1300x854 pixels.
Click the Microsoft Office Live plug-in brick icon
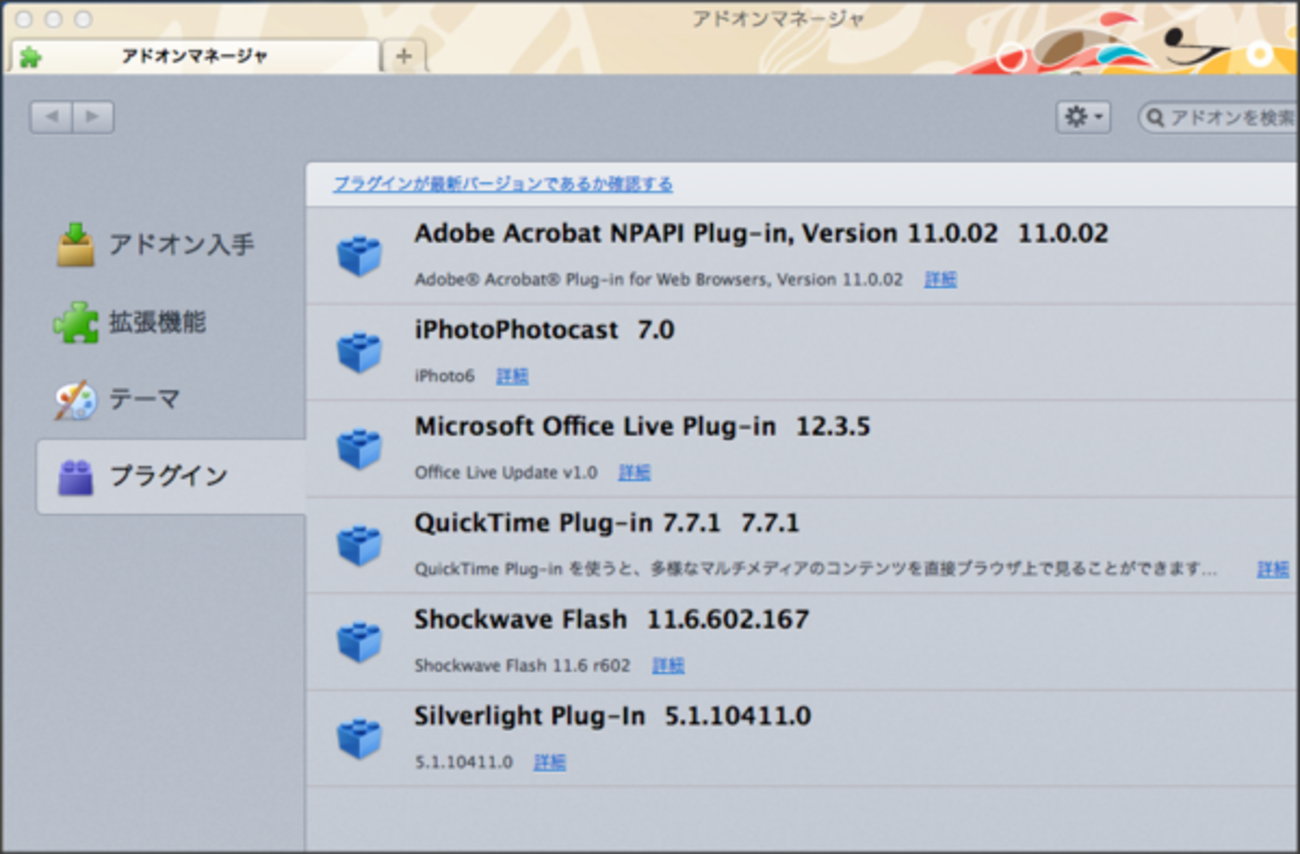tap(359, 449)
